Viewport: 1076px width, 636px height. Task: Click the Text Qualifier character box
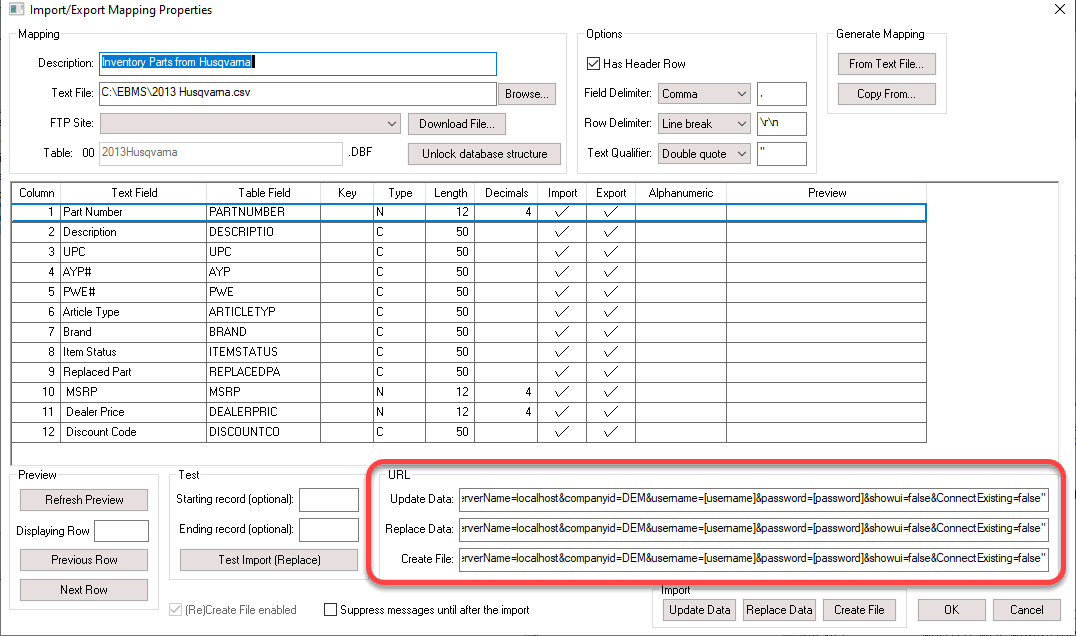(x=782, y=154)
